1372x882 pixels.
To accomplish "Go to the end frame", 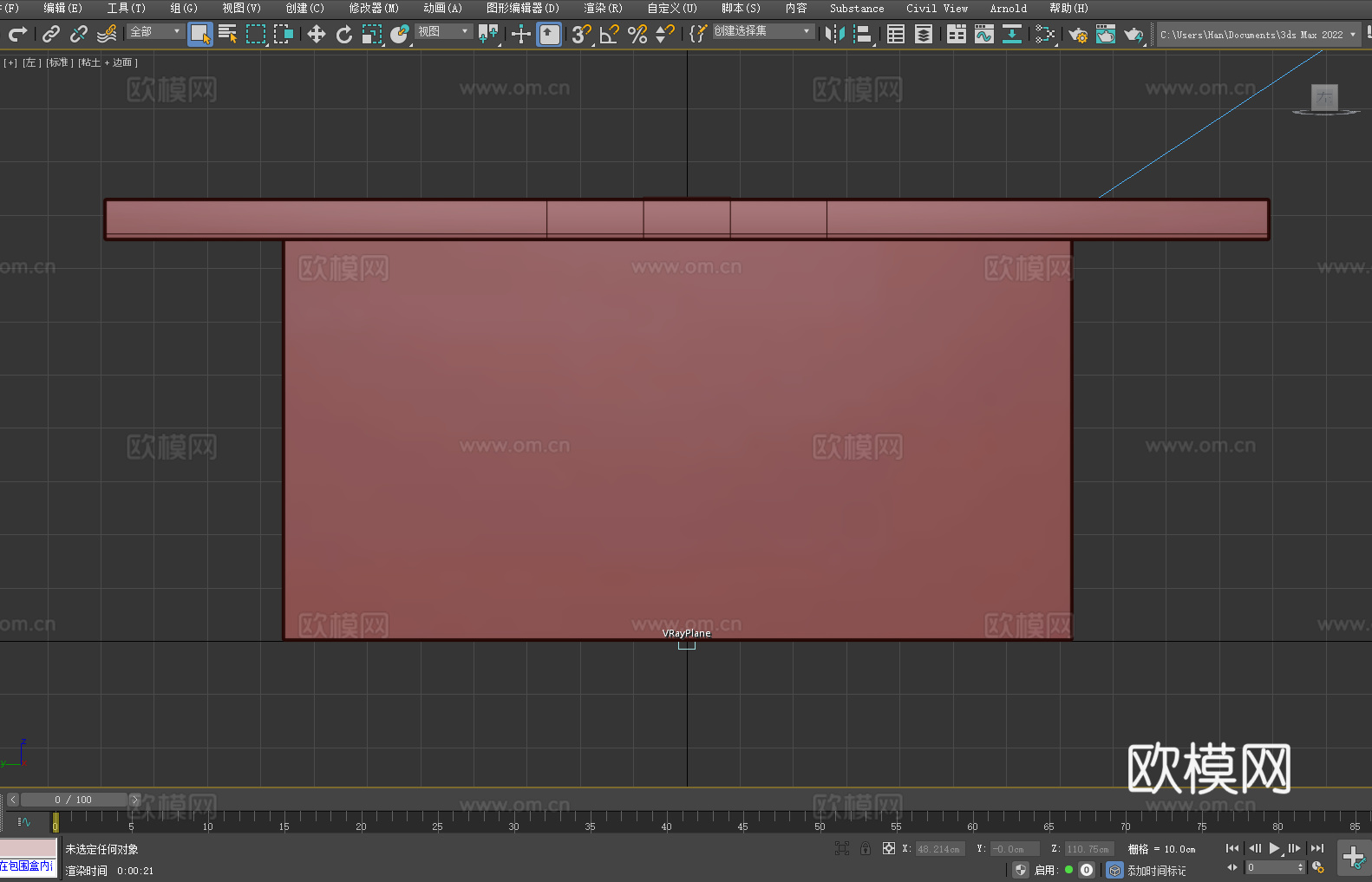I will [1317, 848].
